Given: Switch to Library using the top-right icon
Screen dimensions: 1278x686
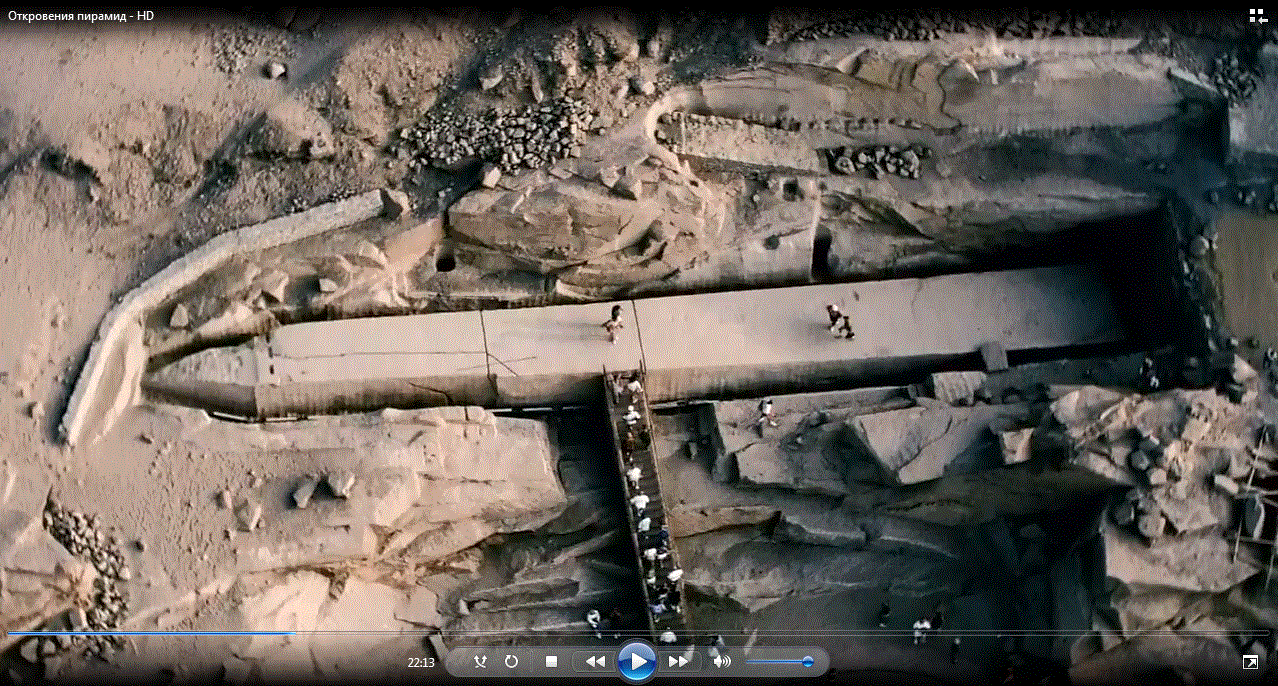Looking at the screenshot, I should click(x=1258, y=16).
